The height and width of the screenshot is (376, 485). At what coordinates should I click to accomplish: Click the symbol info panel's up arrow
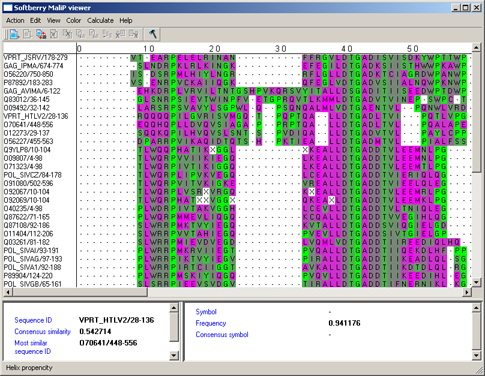point(476,308)
